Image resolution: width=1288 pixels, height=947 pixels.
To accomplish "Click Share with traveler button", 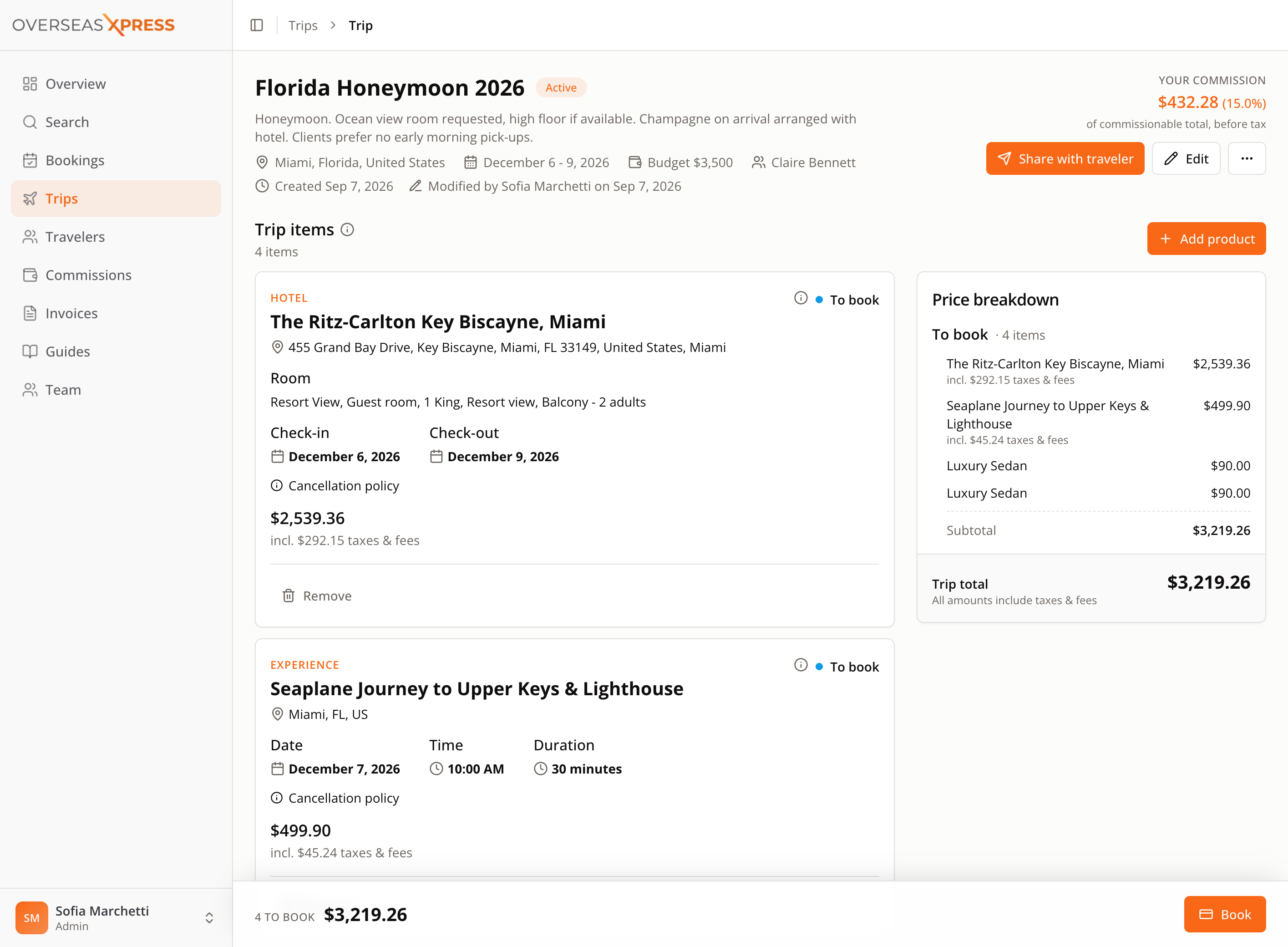I will [x=1065, y=159].
